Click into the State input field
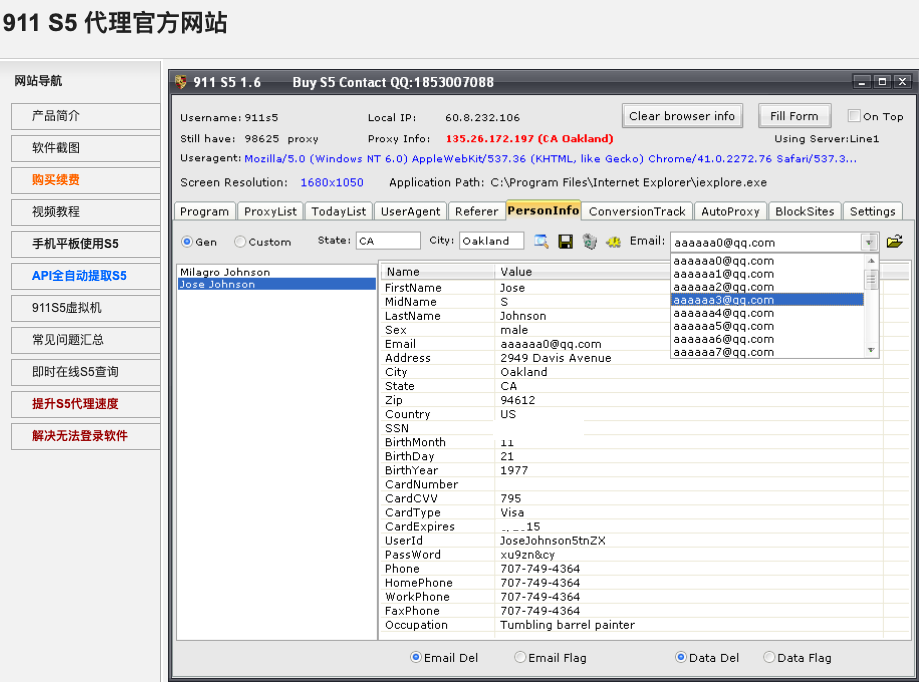 point(388,241)
